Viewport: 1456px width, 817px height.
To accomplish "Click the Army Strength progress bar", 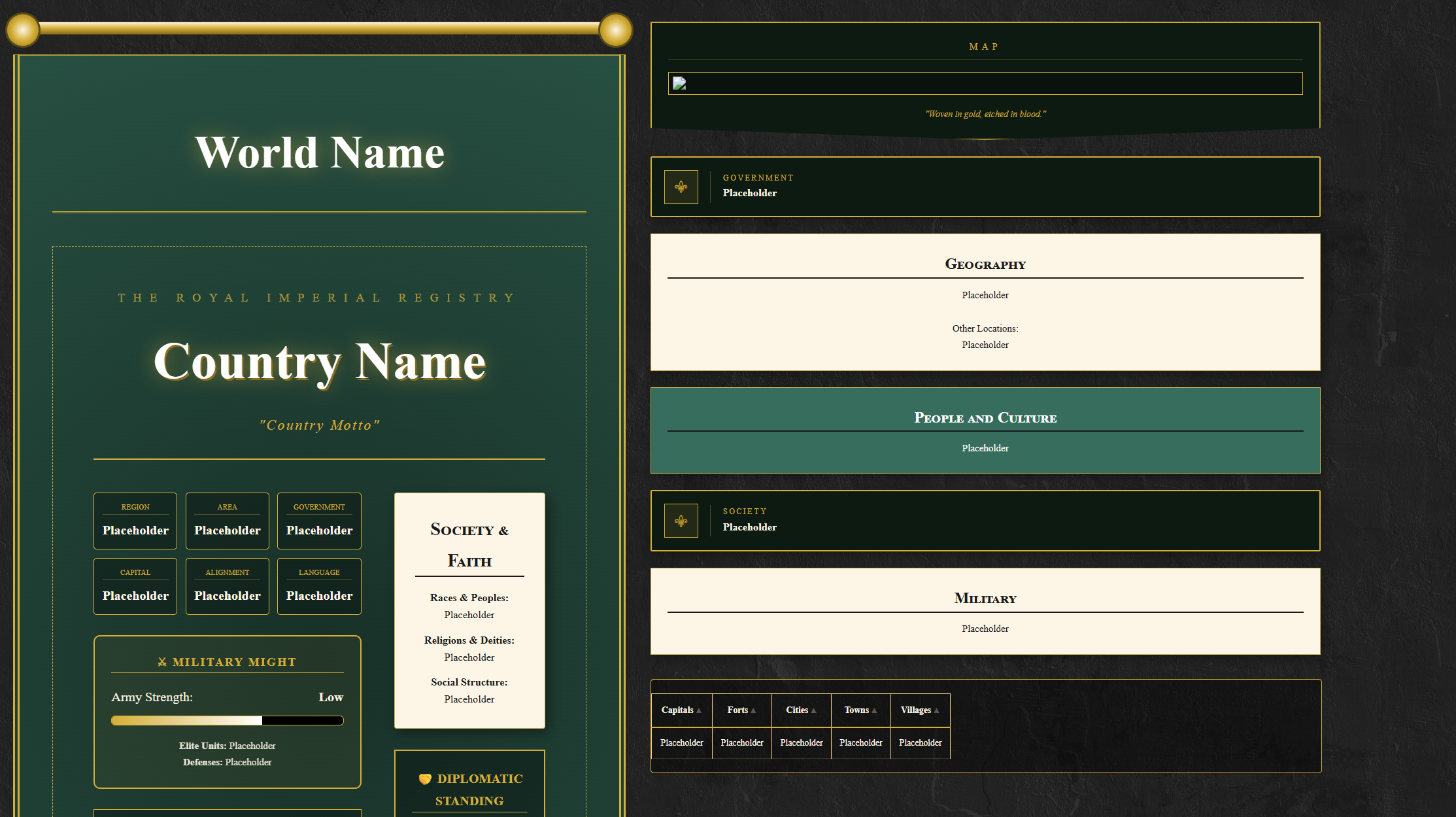I will 227,720.
